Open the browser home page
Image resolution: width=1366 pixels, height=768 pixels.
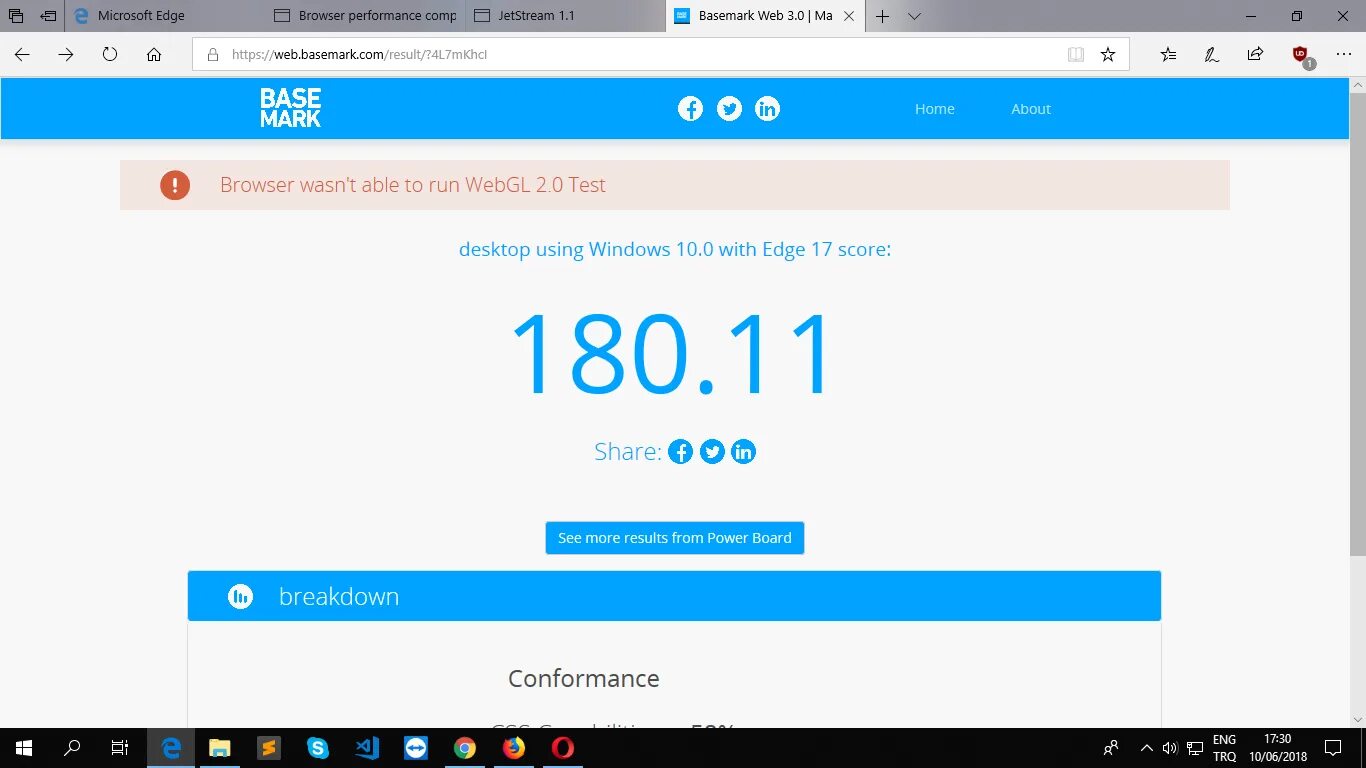[154, 55]
